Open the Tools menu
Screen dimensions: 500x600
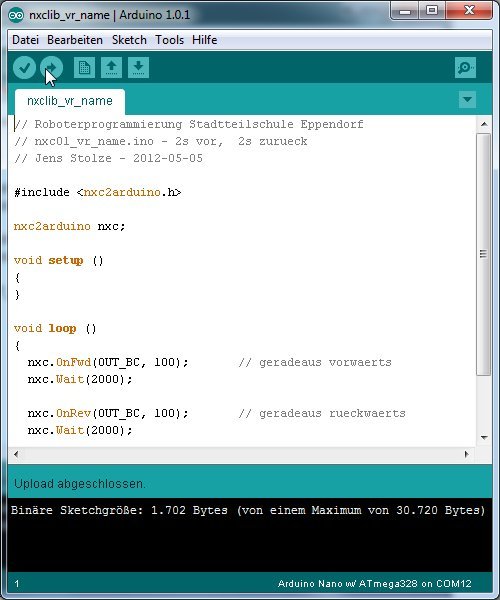pyautogui.click(x=169, y=40)
